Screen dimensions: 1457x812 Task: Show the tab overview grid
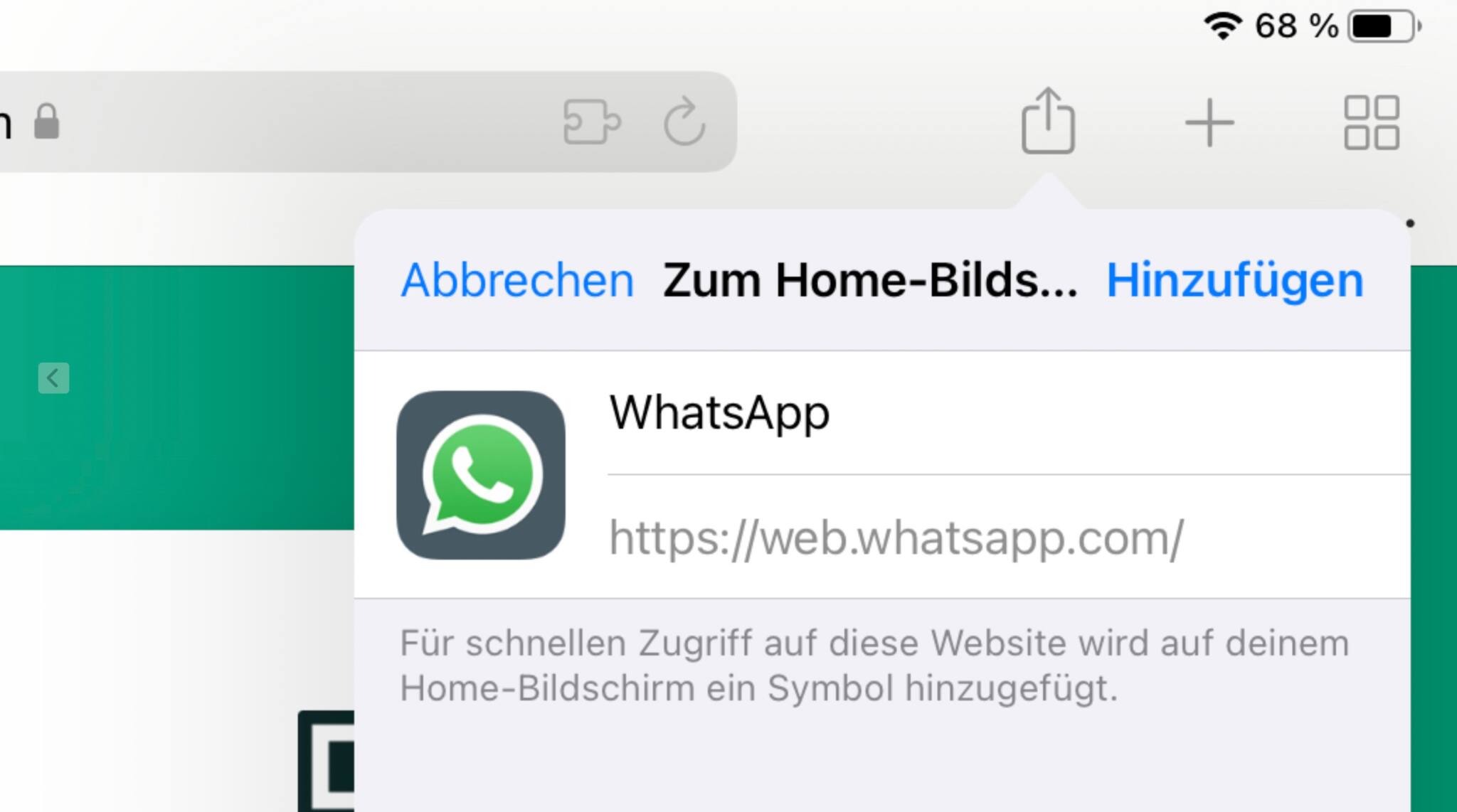(1372, 122)
